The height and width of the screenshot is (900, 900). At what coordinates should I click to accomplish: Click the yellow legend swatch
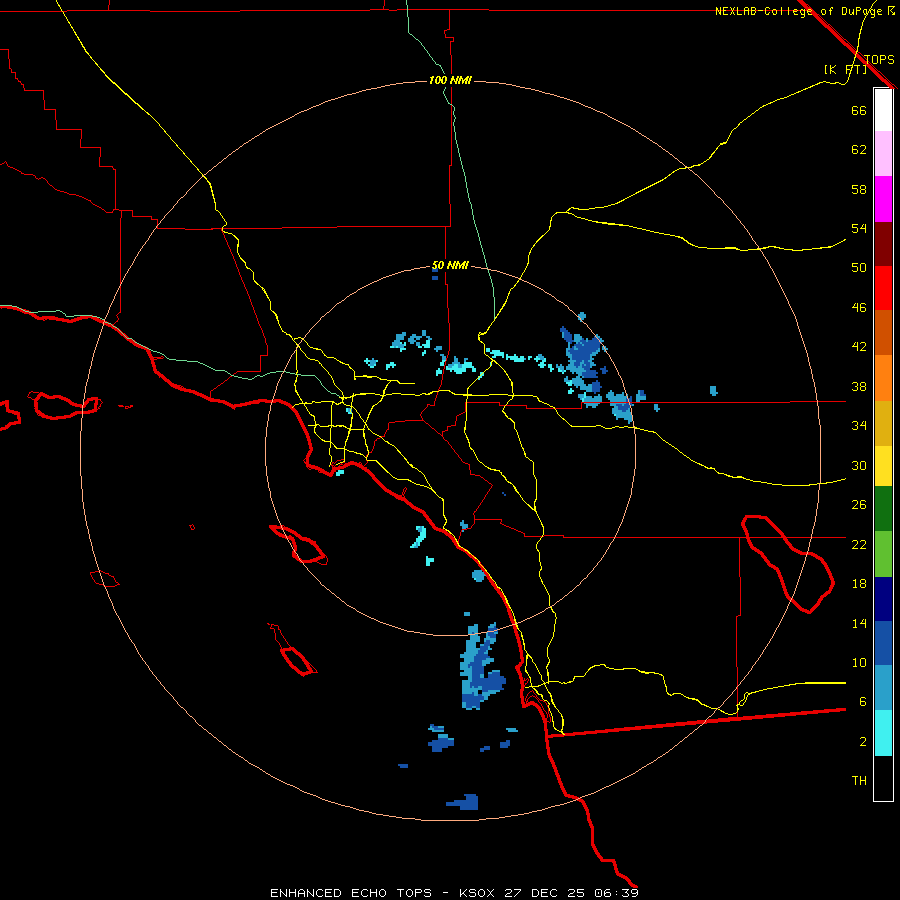tap(883, 465)
